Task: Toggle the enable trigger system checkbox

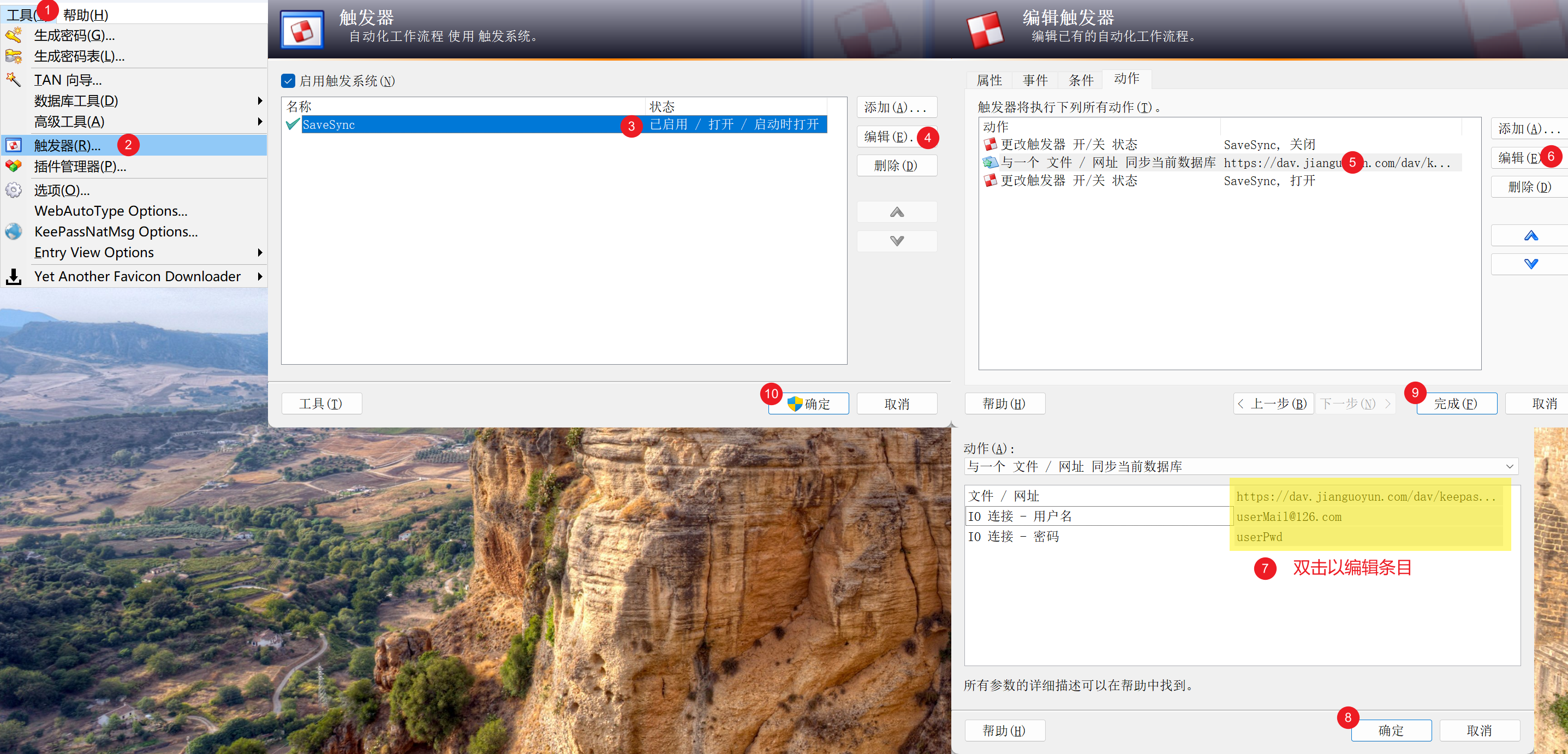Action: point(289,81)
